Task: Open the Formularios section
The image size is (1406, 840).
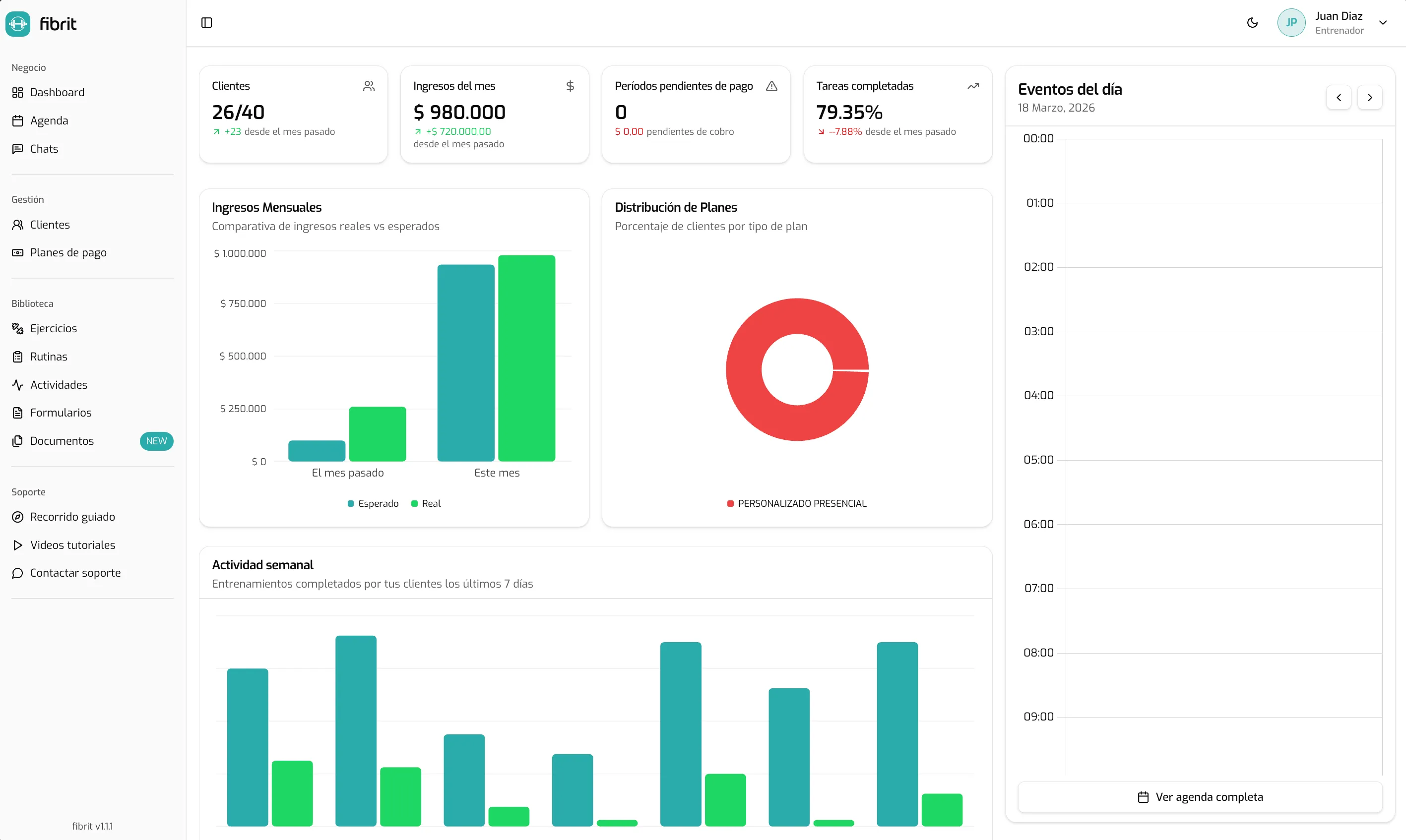Action: coord(61,413)
